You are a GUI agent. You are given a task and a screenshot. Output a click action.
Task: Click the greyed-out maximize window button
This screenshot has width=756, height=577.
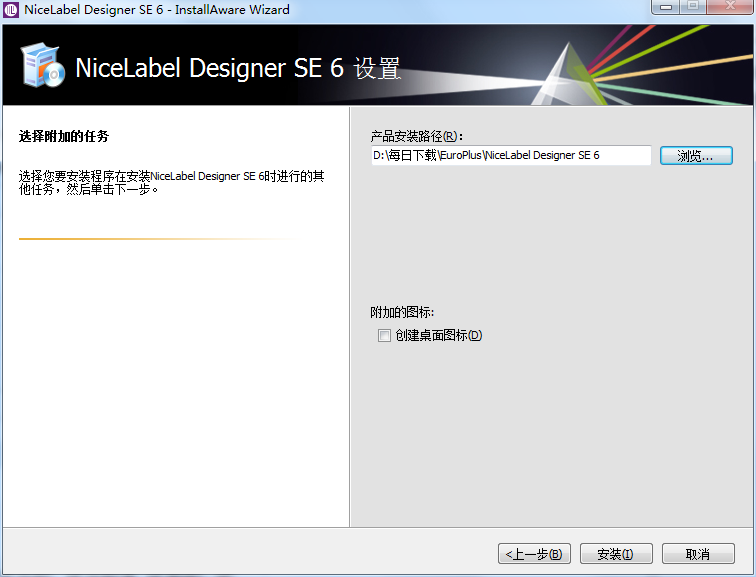692,8
